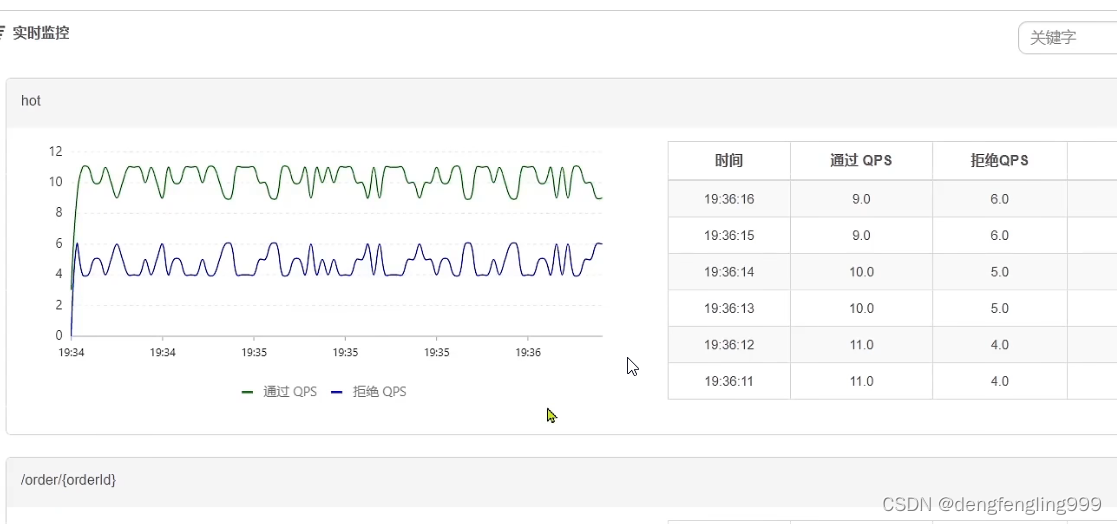
Task: Select the 19:36:13 time cell
Action: (729, 308)
